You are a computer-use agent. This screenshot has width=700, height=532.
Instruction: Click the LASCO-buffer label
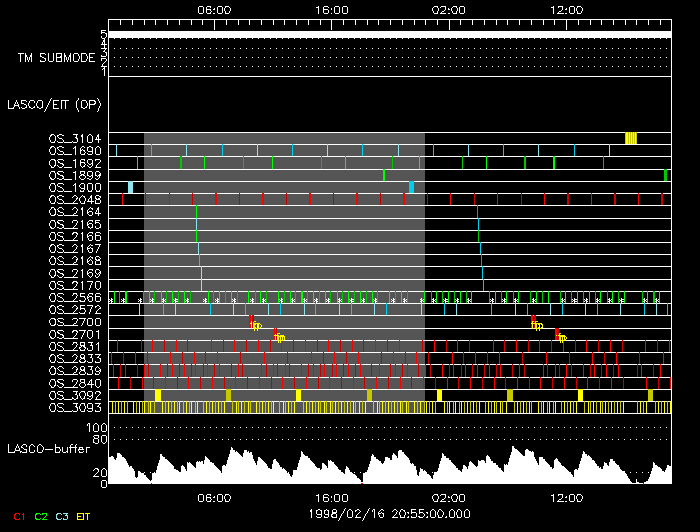[x=49, y=449]
